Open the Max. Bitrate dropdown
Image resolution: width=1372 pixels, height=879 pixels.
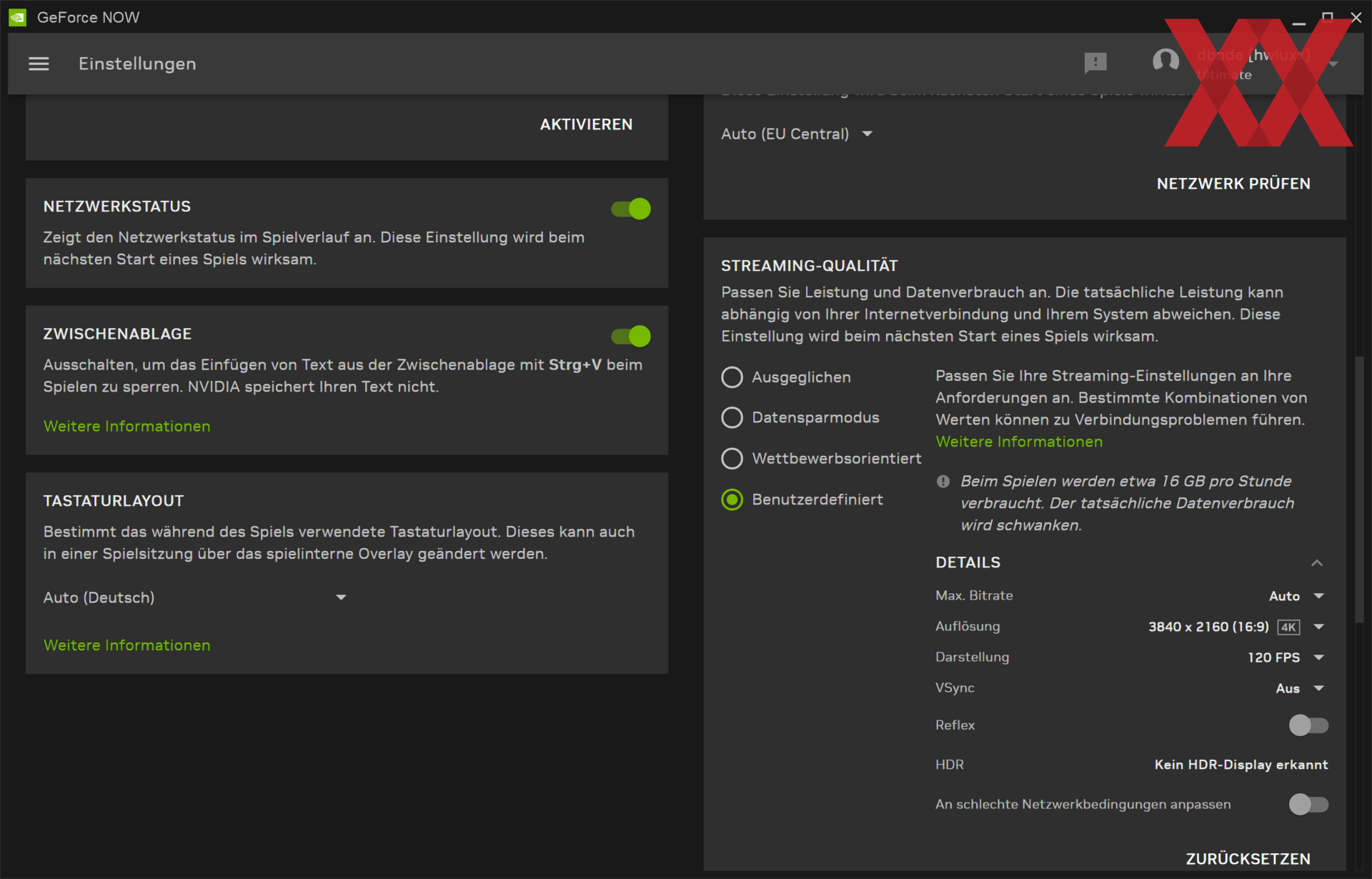point(1297,596)
